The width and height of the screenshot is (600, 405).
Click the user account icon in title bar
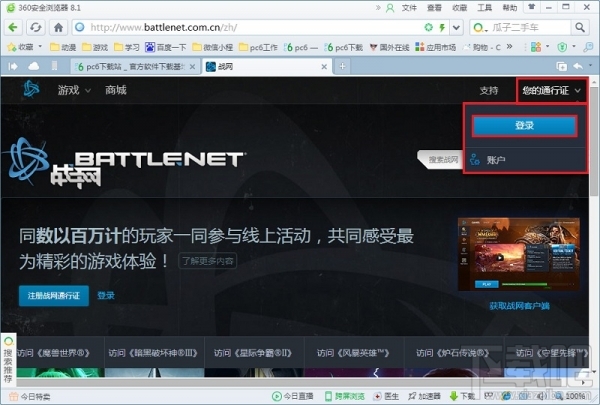click(x=390, y=8)
